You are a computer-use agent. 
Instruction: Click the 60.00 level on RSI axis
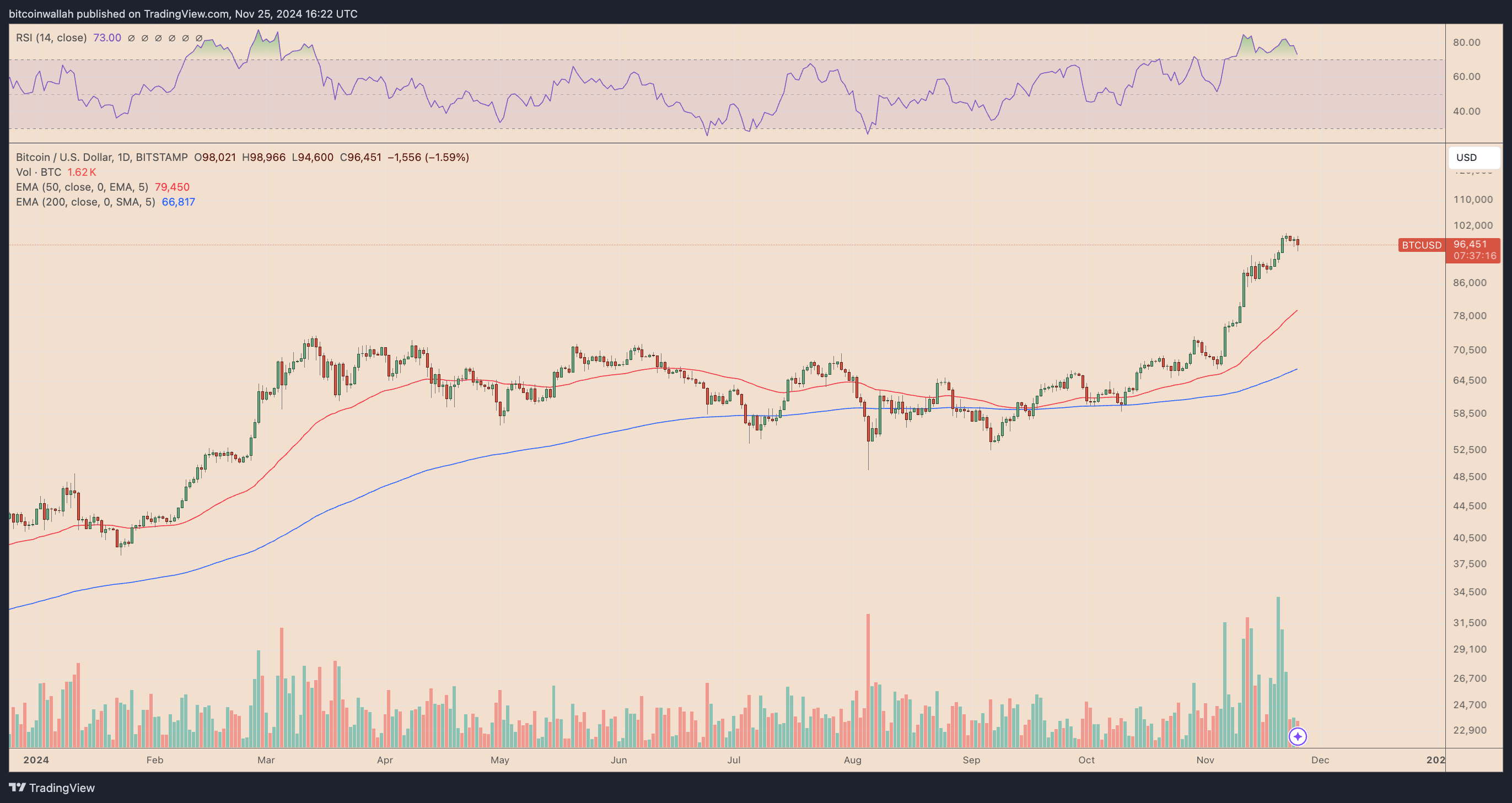[x=1466, y=77]
